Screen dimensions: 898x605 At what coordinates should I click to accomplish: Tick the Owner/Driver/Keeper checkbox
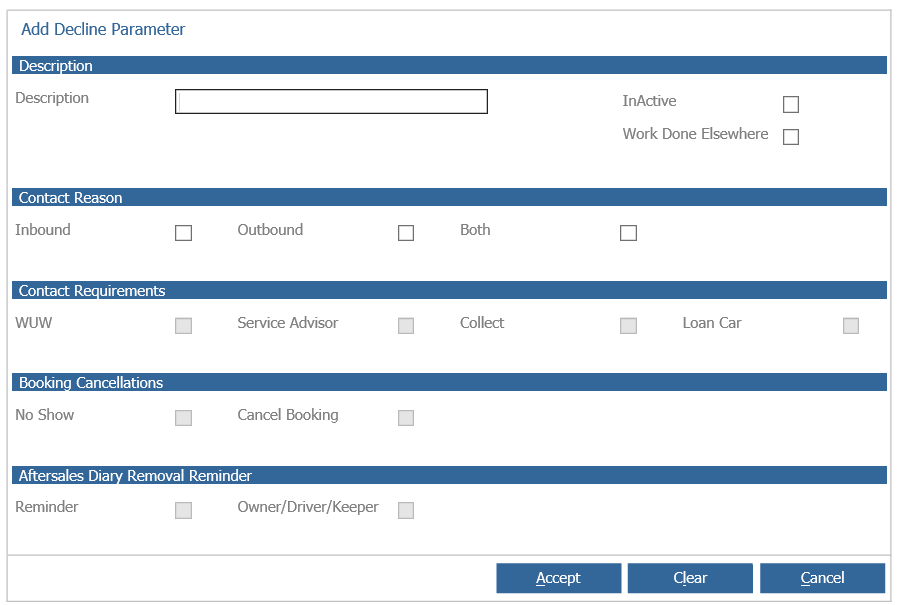(x=405, y=510)
